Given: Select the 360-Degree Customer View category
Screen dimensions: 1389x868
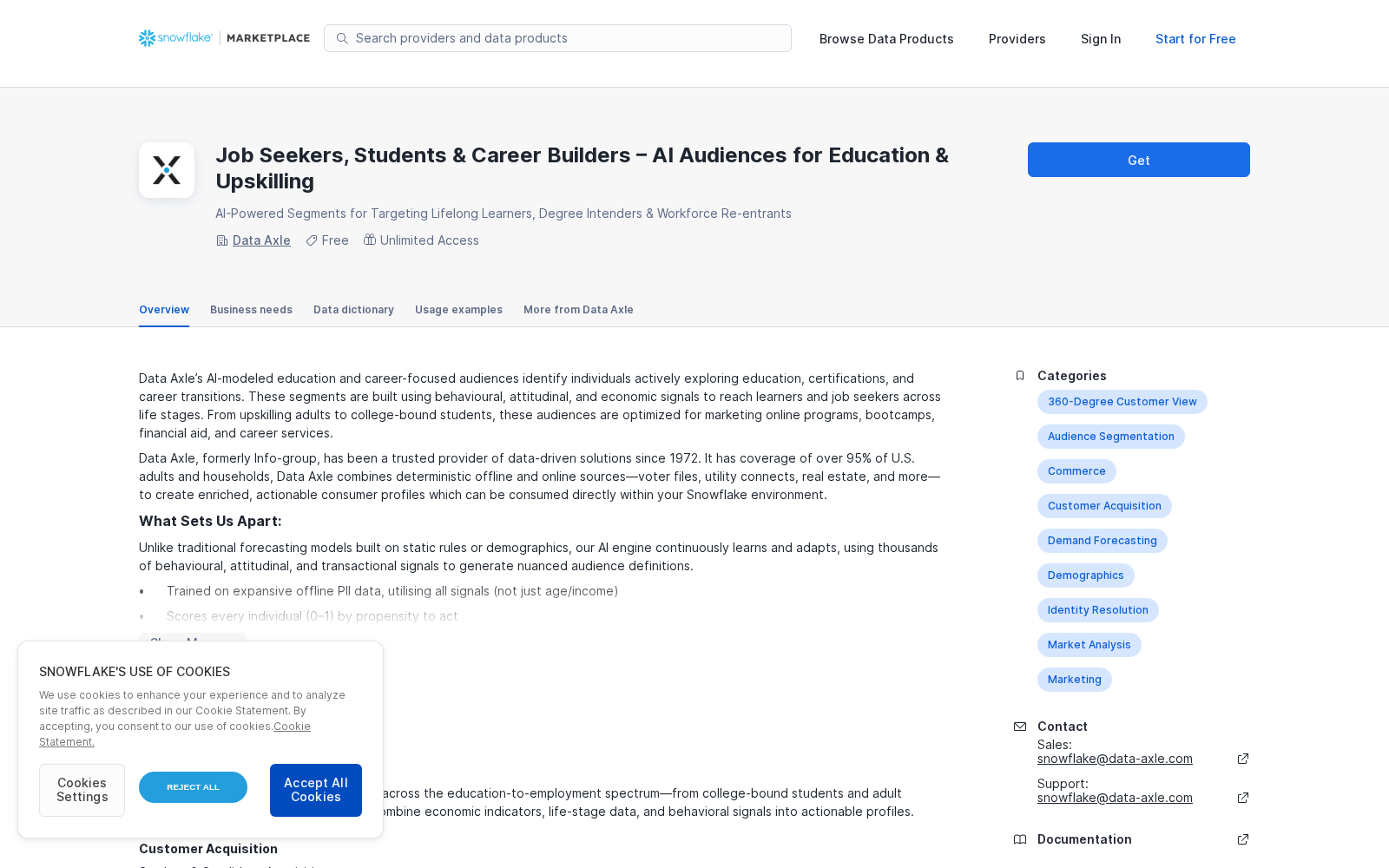Looking at the screenshot, I should [x=1122, y=402].
